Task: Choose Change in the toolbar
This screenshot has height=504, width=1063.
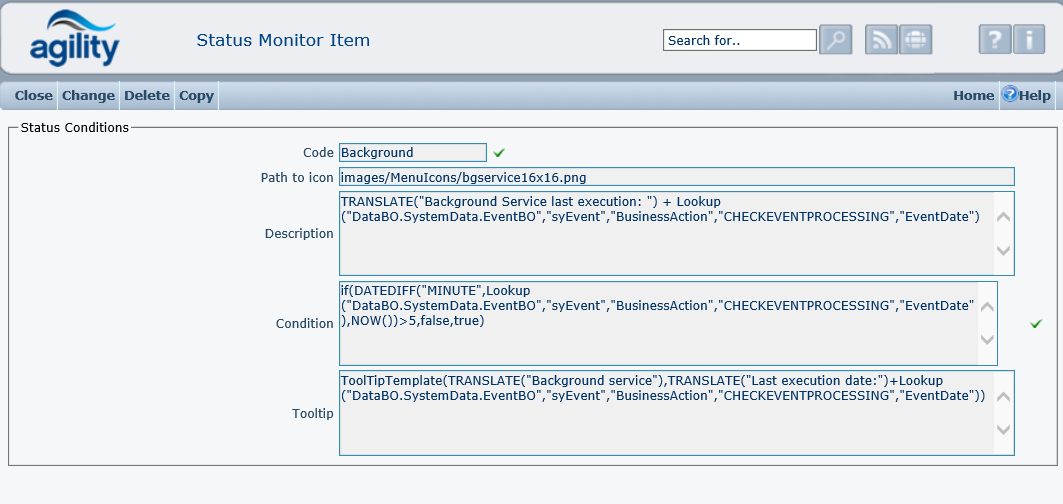Action: [x=88, y=96]
